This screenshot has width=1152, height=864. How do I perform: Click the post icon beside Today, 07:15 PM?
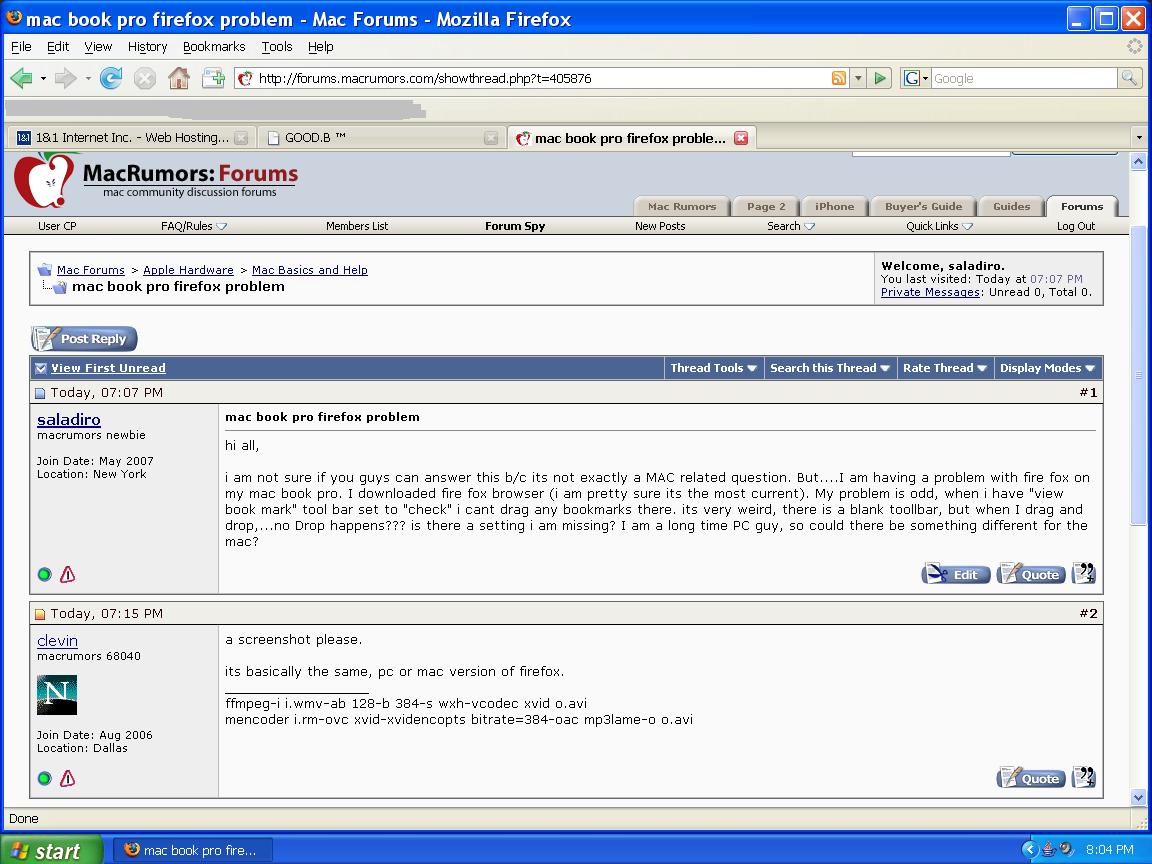tap(40, 614)
